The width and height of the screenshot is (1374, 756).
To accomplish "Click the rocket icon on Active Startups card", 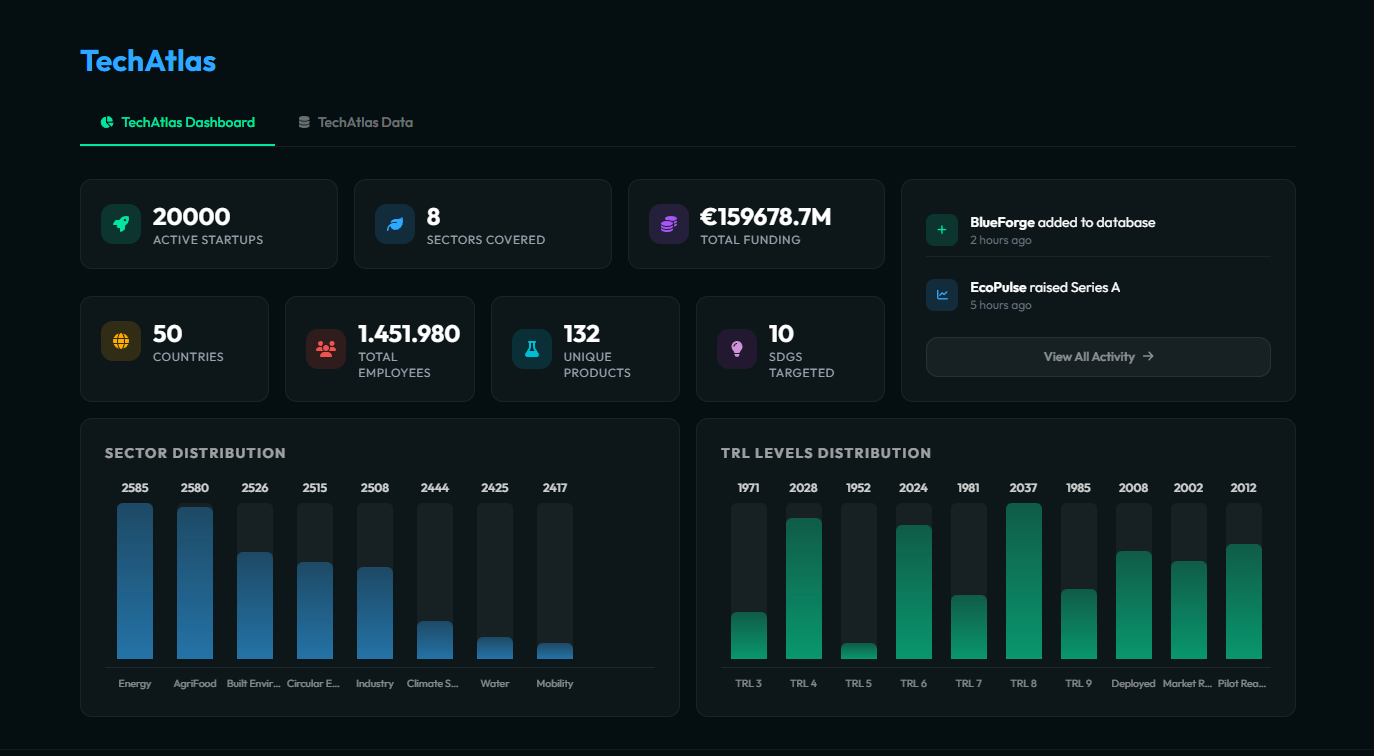I will [x=120, y=224].
